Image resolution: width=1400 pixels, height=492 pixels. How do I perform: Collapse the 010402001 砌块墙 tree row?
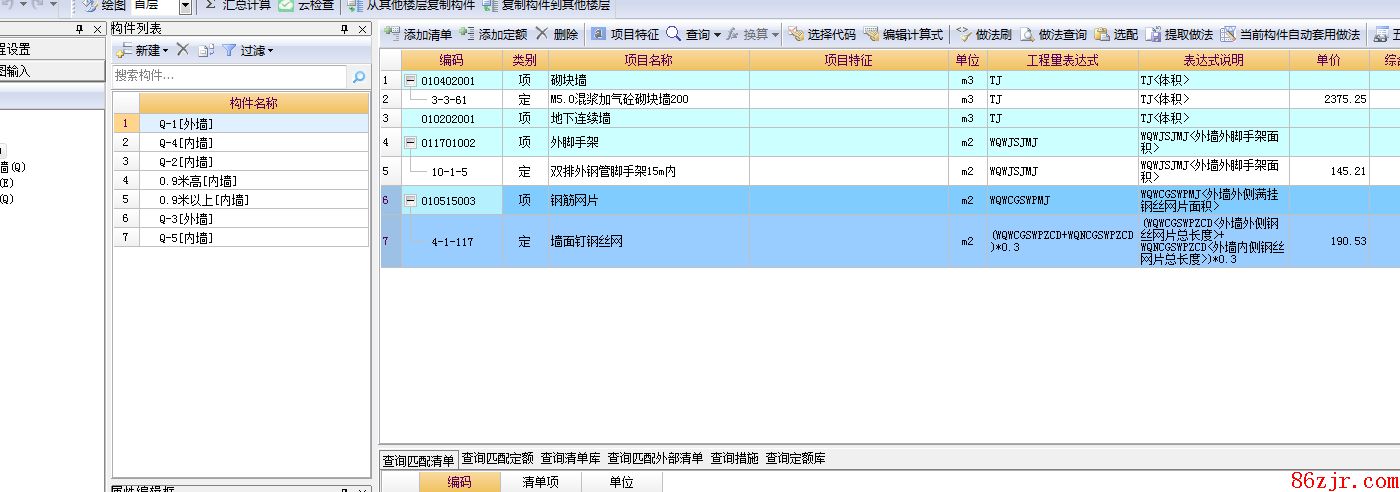click(x=410, y=80)
